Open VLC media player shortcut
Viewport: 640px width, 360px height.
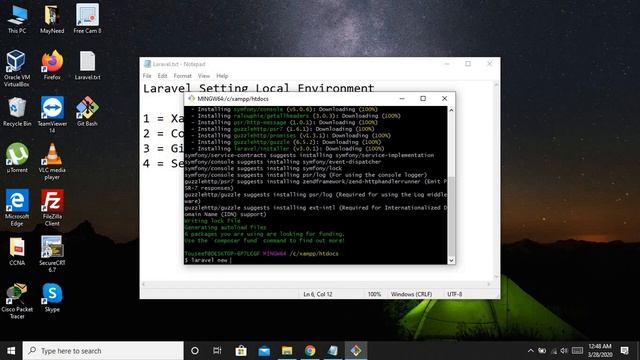coord(52,161)
